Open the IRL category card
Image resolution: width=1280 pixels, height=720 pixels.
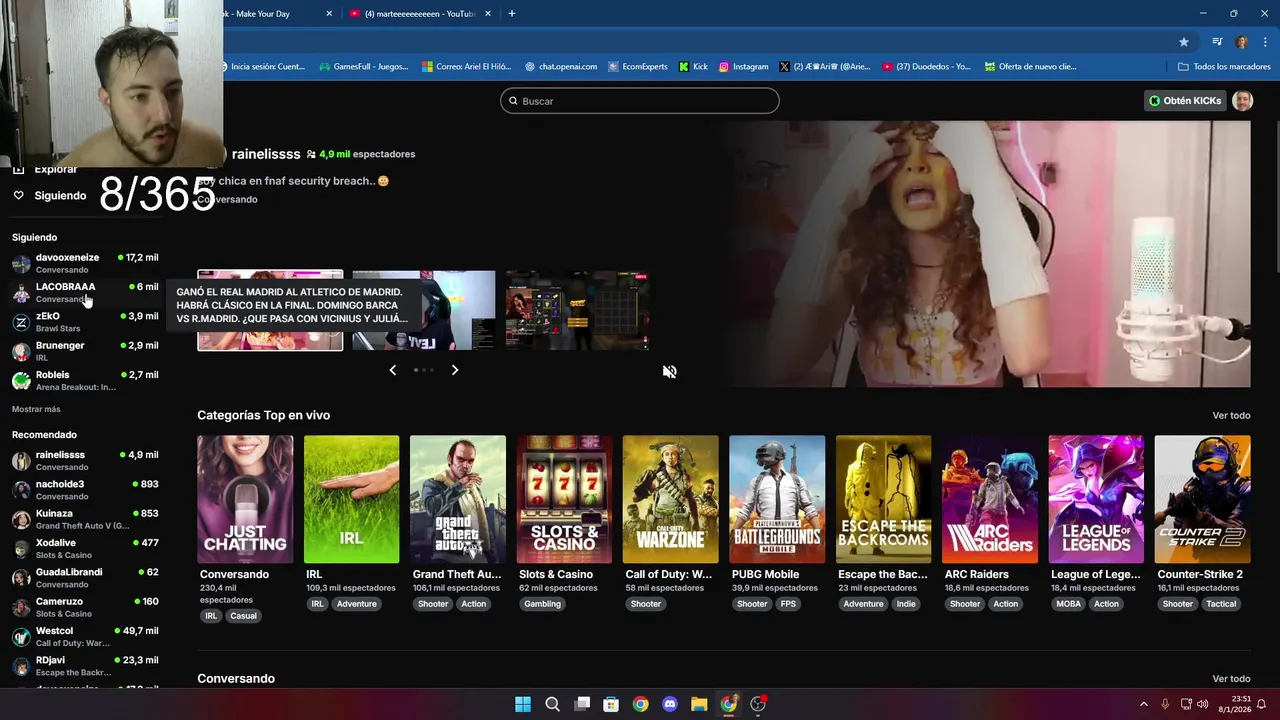pyautogui.click(x=351, y=499)
